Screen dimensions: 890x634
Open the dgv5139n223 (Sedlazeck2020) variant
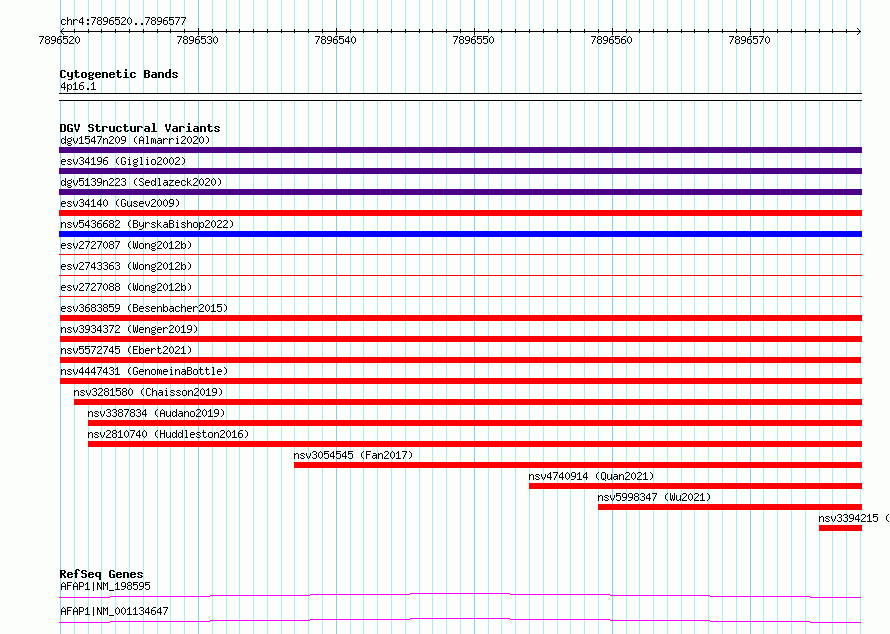460,192
